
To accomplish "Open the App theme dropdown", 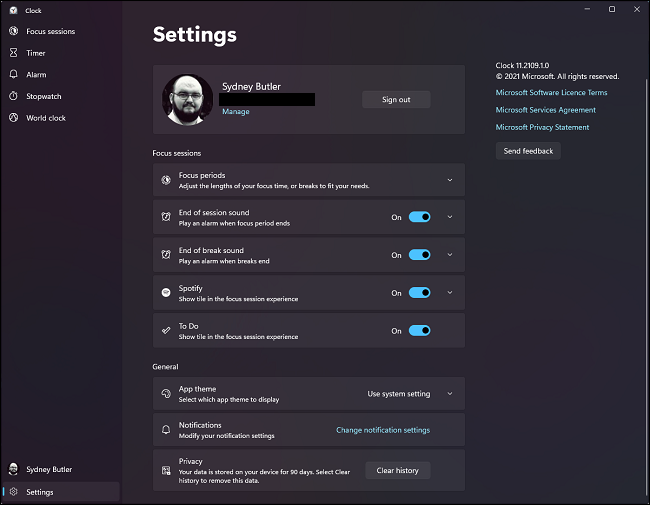I will point(409,394).
